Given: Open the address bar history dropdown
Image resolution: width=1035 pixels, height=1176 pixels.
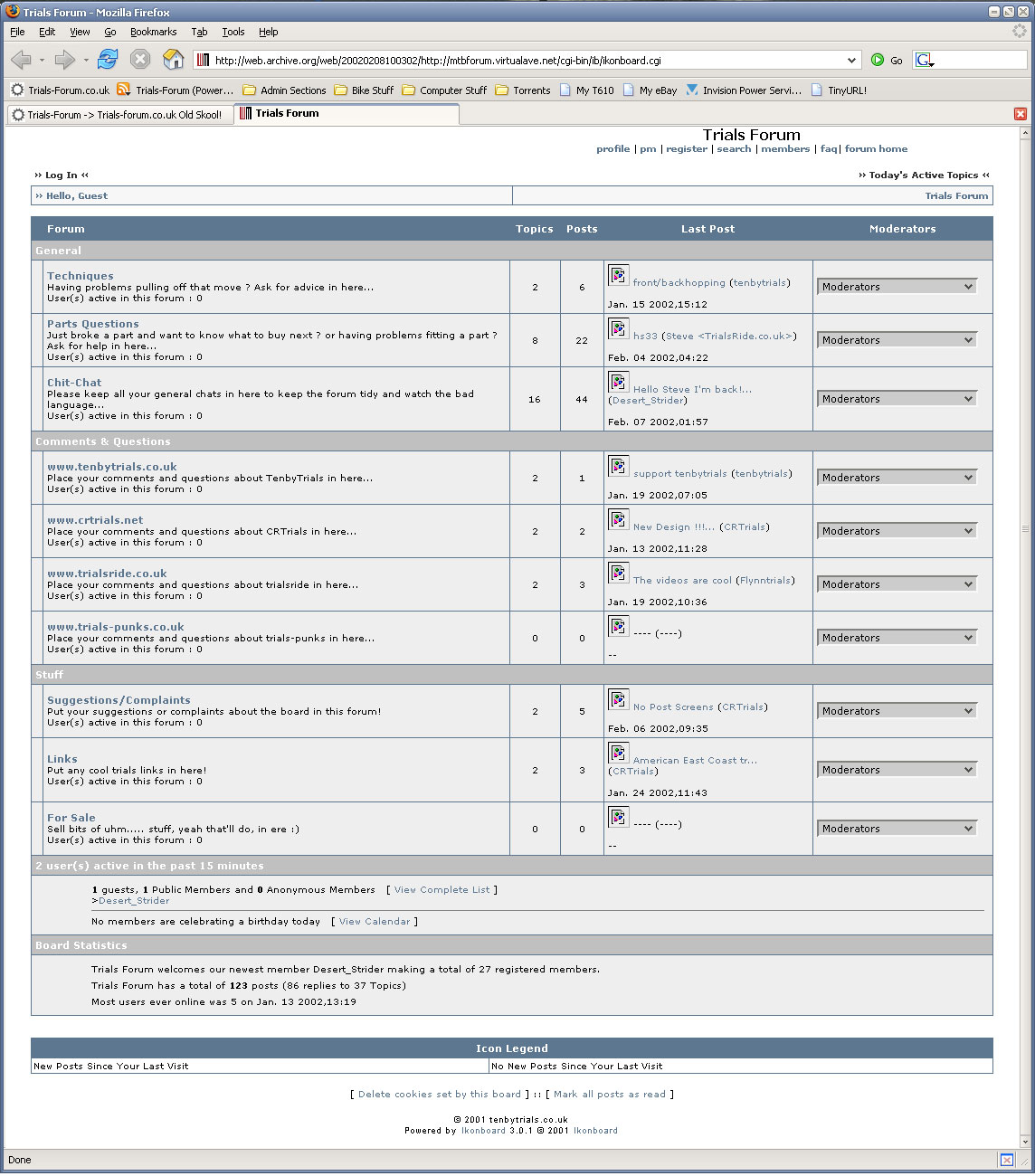Looking at the screenshot, I should 851,61.
